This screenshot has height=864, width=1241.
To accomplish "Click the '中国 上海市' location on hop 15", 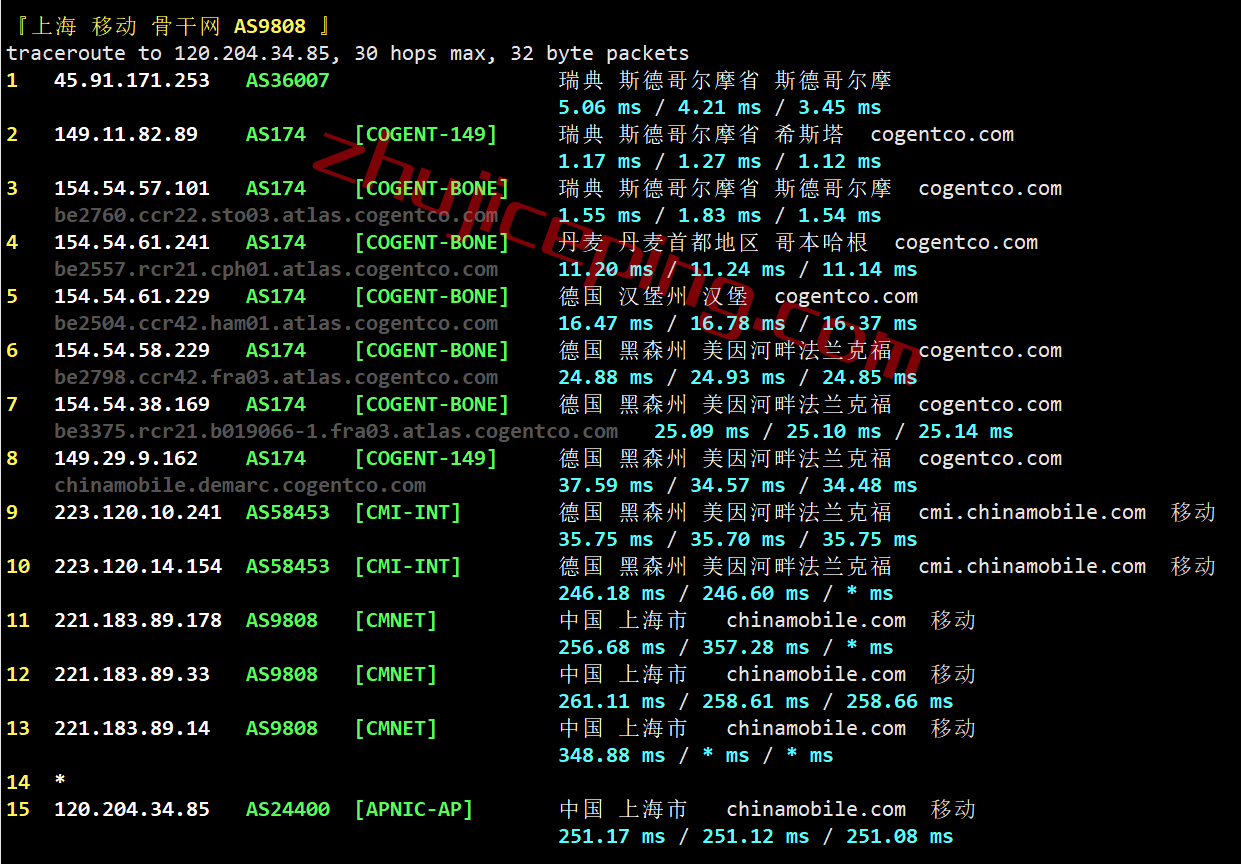I will pos(623,809).
